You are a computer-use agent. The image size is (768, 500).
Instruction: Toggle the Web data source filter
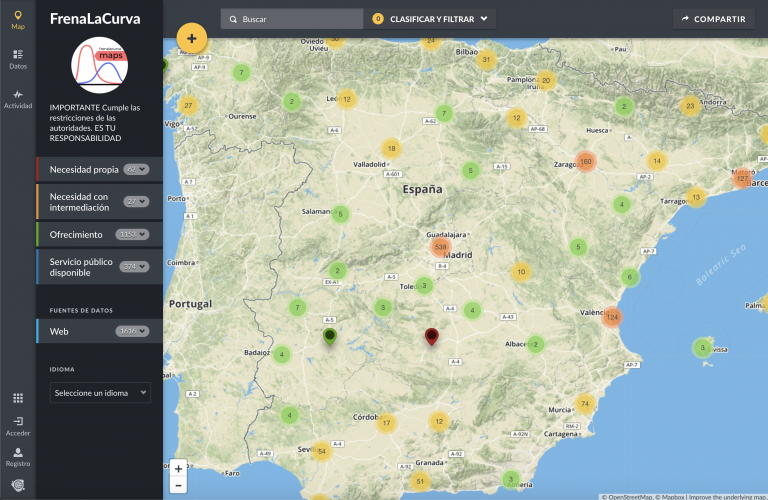point(58,330)
